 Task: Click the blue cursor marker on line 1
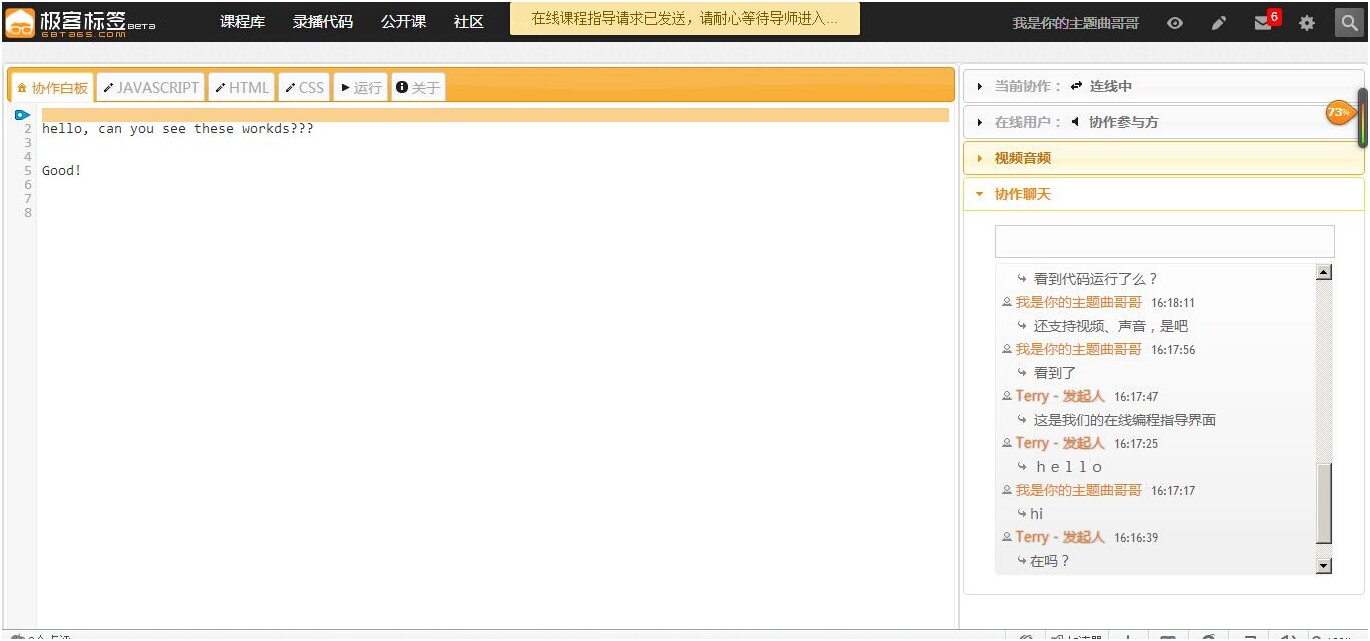tap(22, 115)
